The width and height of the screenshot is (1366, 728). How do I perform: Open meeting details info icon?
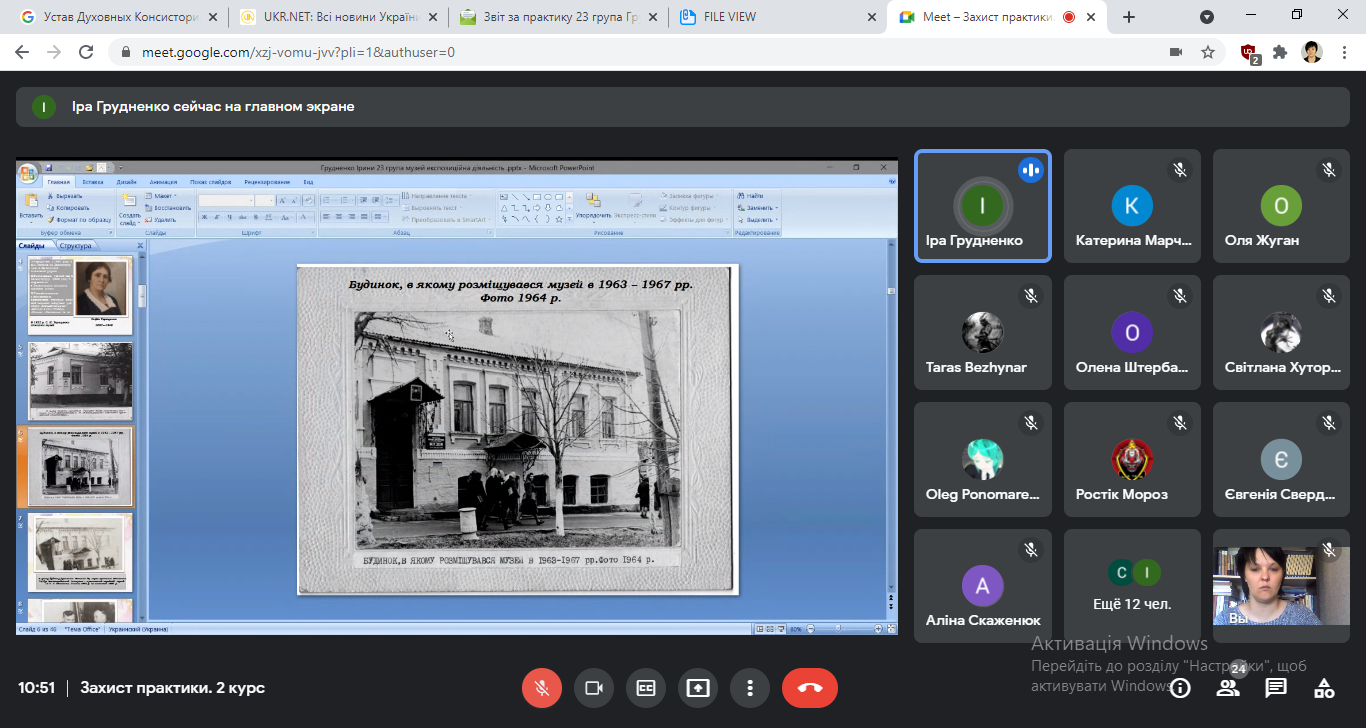1180,688
